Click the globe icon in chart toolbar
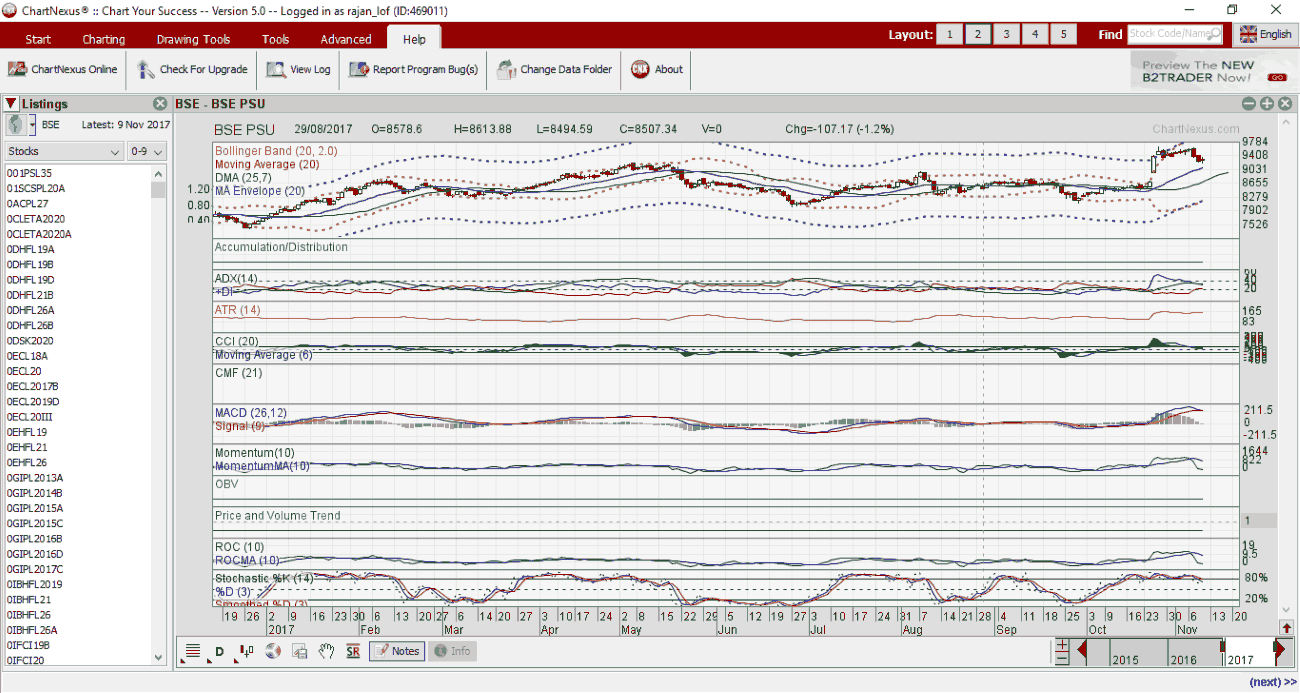Screen dimensions: 1300x693 click(x=273, y=651)
